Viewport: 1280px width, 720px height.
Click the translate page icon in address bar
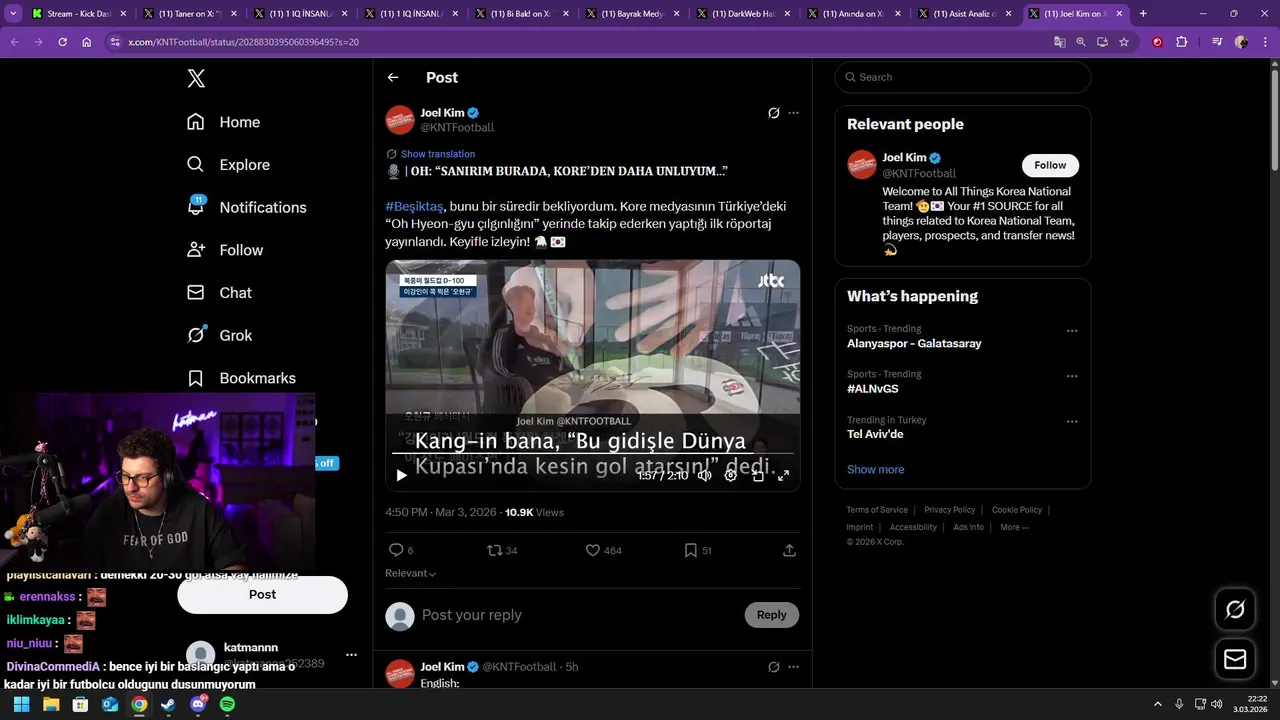point(1059,42)
